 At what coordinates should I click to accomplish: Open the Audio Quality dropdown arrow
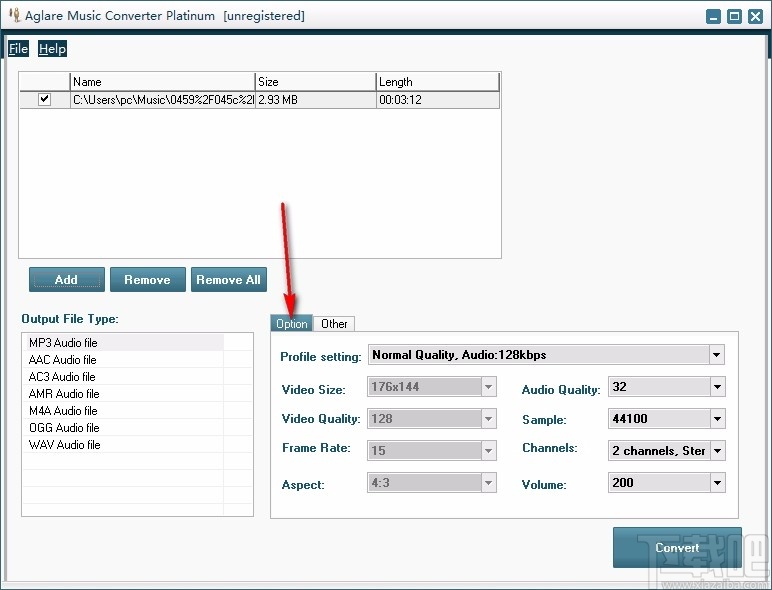click(x=717, y=387)
